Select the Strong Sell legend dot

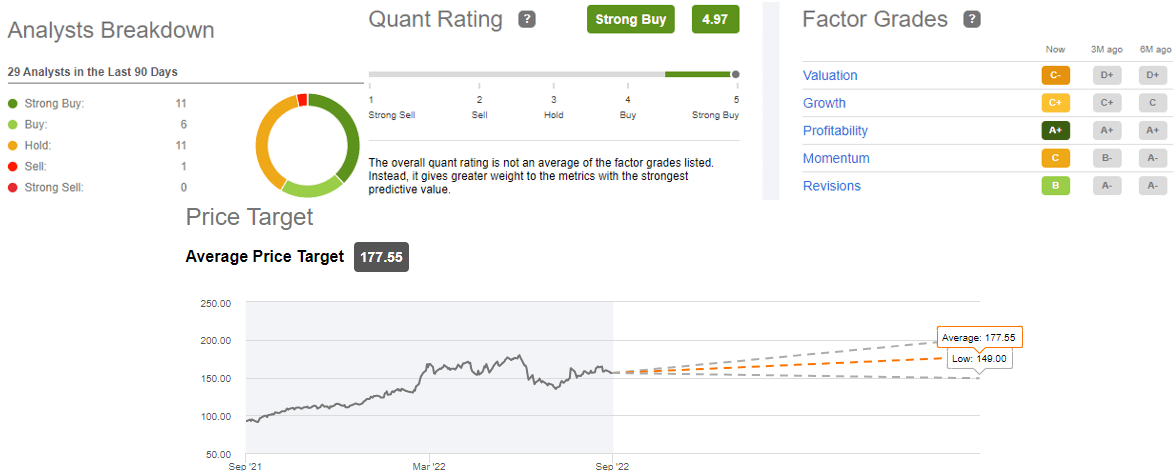(x=13, y=187)
